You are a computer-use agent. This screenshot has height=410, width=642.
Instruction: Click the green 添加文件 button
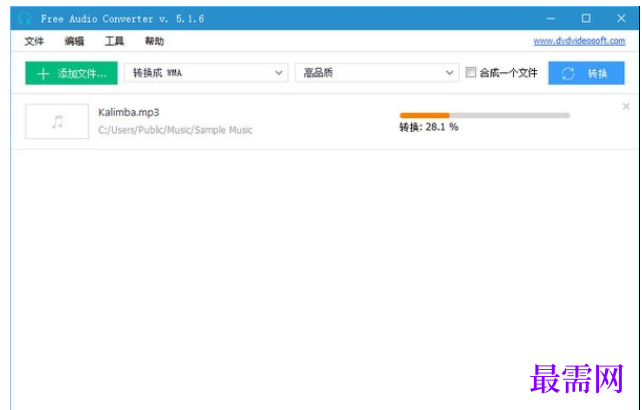click(x=71, y=73)
